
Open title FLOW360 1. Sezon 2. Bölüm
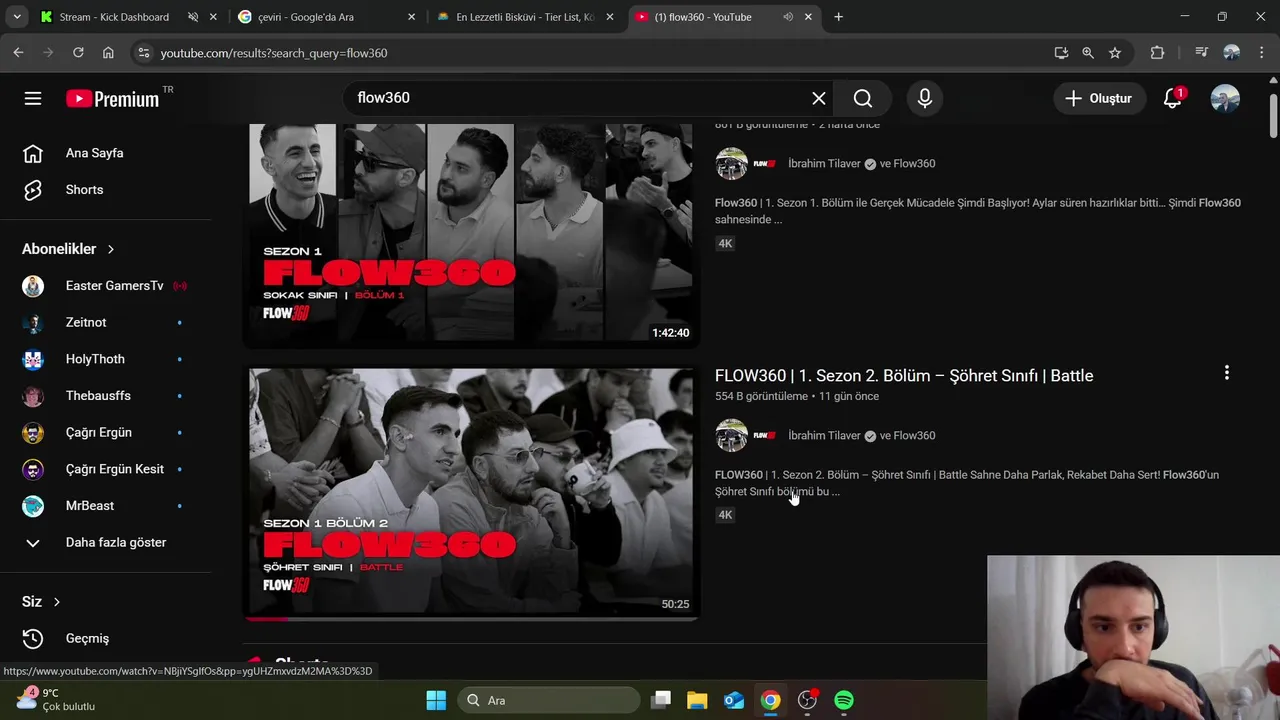(x=904, y=376)
